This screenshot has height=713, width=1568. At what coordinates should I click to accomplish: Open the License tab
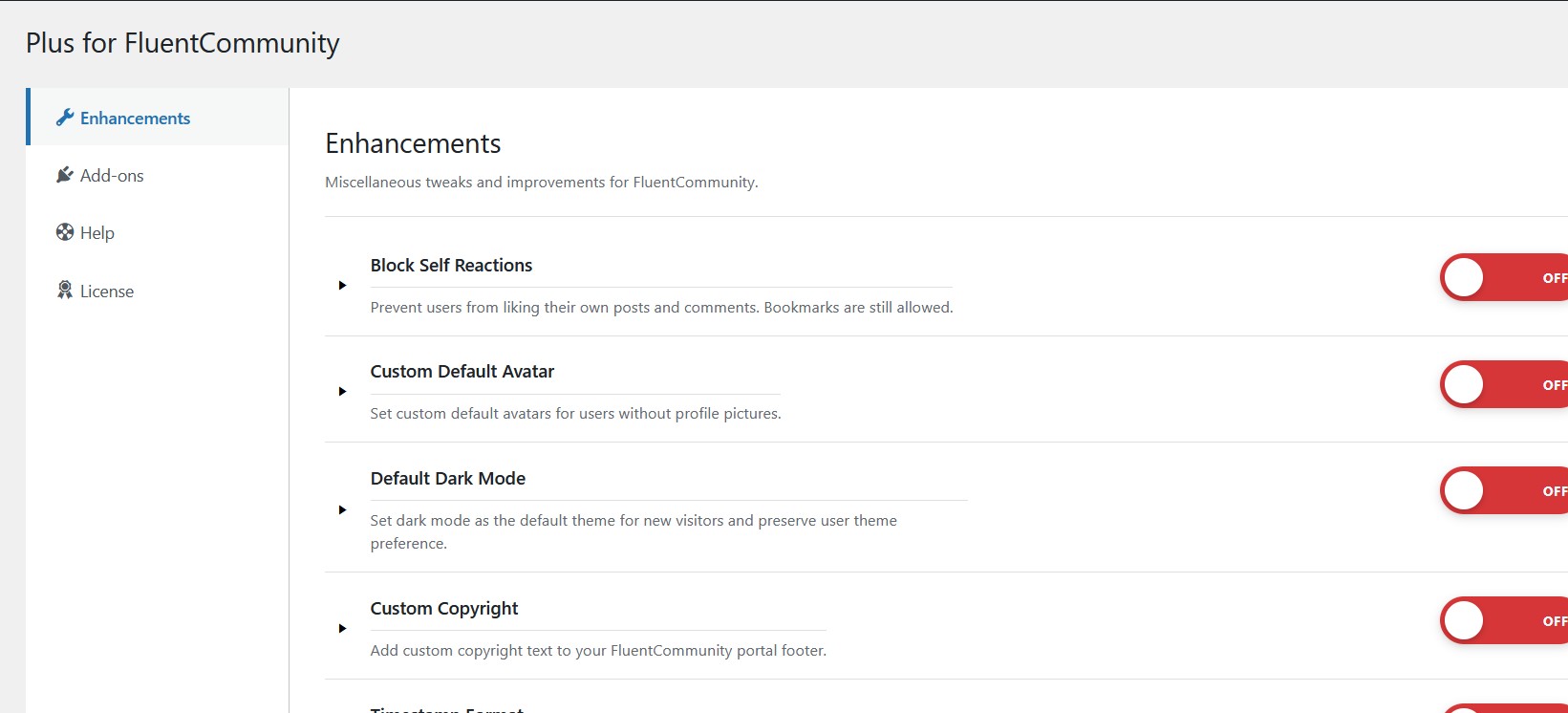[159, 291]
